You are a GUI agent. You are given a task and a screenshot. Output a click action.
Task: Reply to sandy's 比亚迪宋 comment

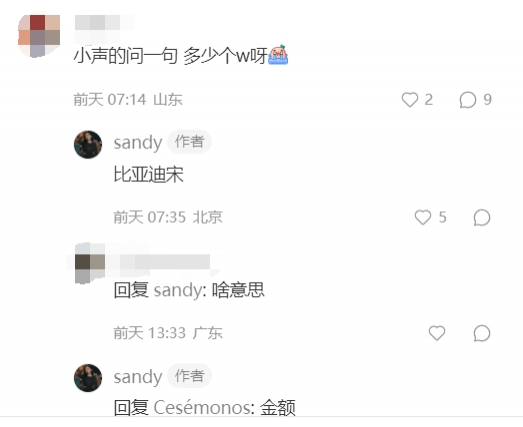tap(482, 218)
